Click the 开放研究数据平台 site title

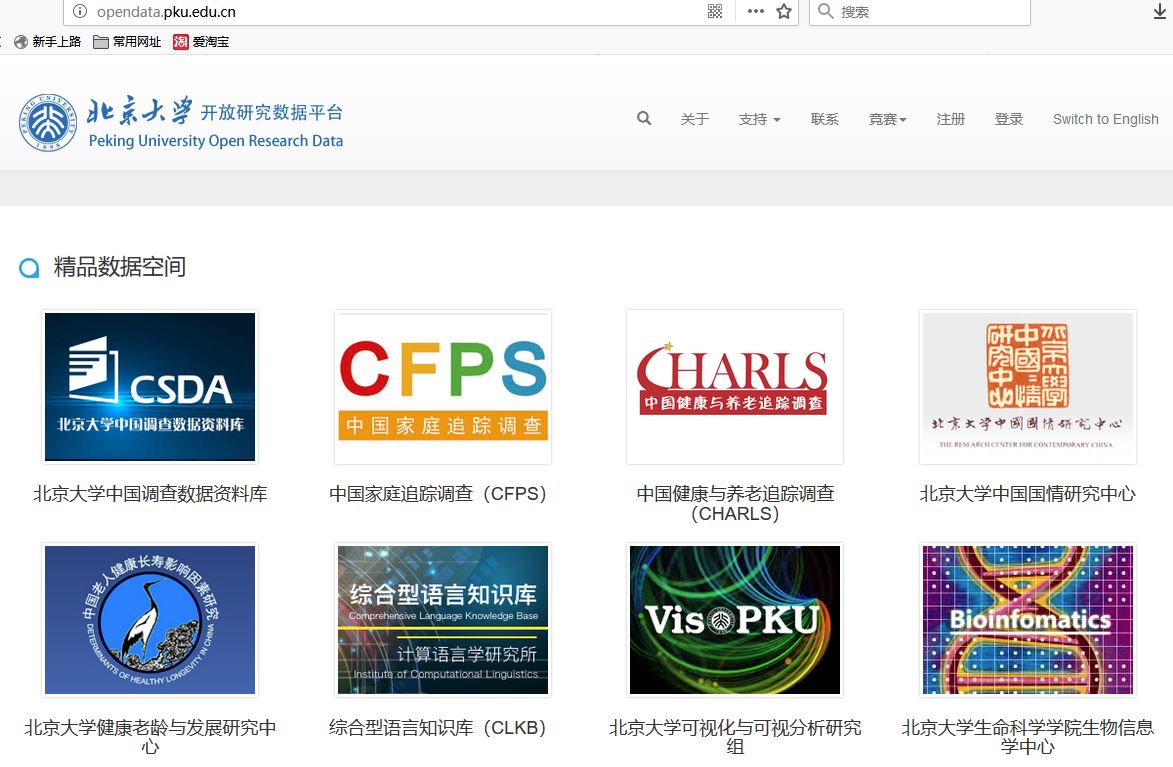click(x=272, y=112)
